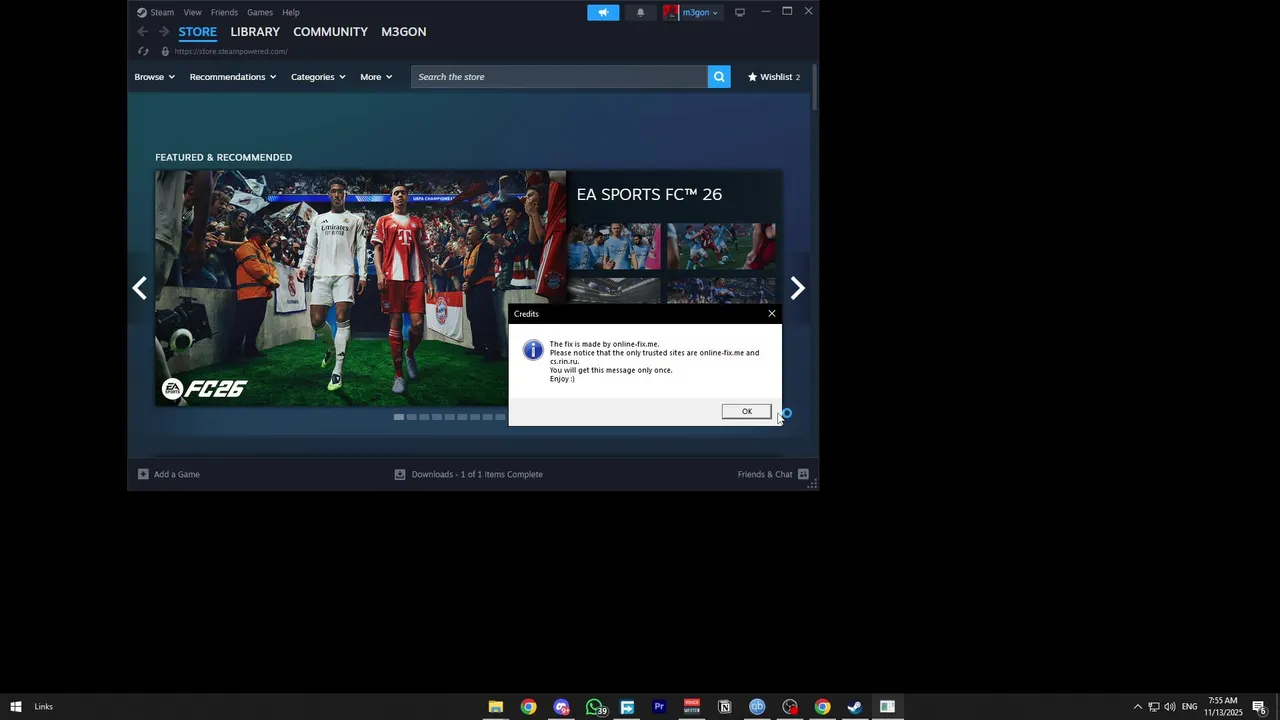Open the M3GON profile tab
The image size is (1280, 720).
point(404,32)
